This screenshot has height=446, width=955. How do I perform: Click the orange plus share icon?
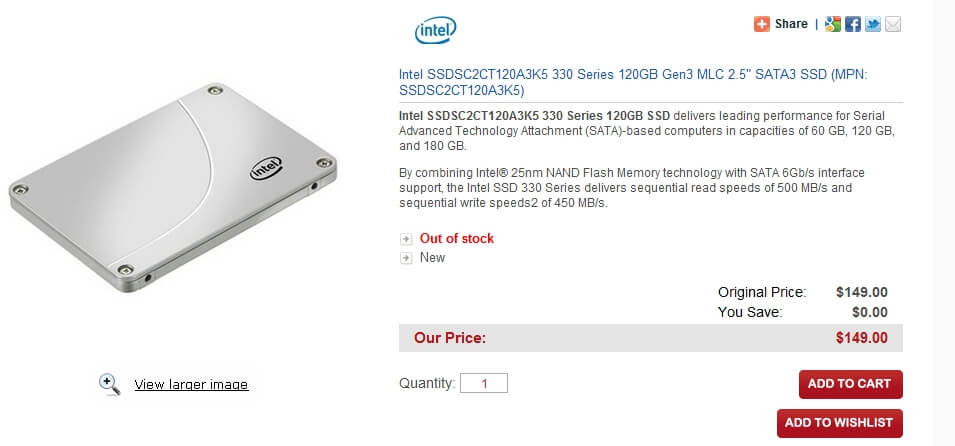[x=762, y=24]
